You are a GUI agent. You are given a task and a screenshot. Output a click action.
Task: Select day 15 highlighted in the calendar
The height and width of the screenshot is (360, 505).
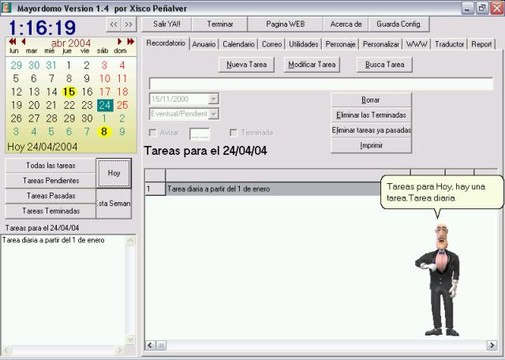(69, 92)
